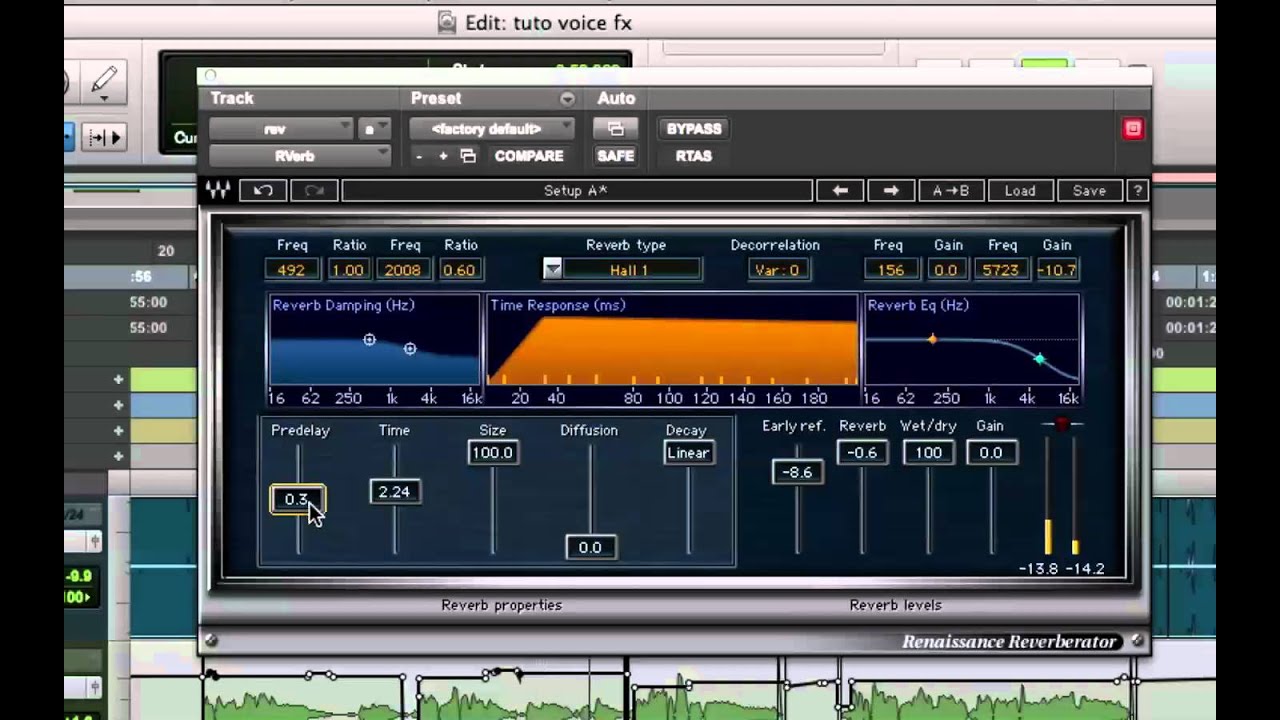Click the red target button in the plugin header
The height and width of the screenshot is (720, 1280).
point(1132,128)
